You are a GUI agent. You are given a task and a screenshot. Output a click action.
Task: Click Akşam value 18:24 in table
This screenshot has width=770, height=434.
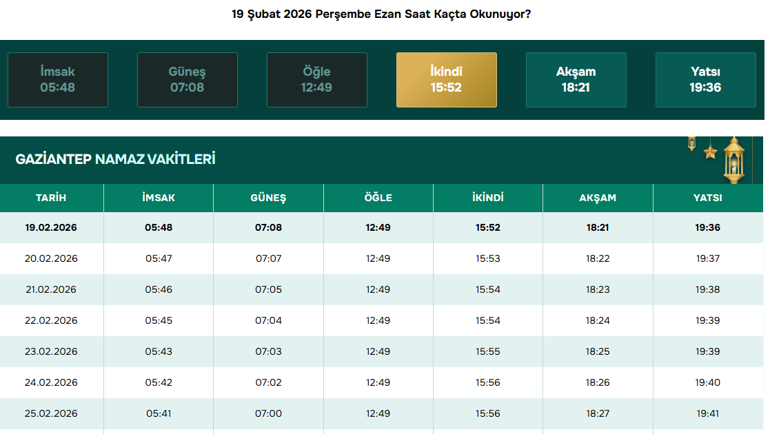point(598,320)
